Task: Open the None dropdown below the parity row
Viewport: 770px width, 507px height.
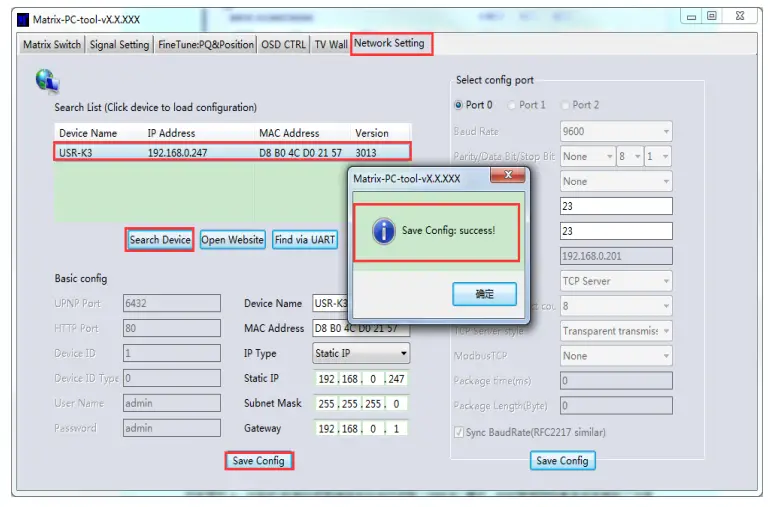Action: click(x=616, y=182)
